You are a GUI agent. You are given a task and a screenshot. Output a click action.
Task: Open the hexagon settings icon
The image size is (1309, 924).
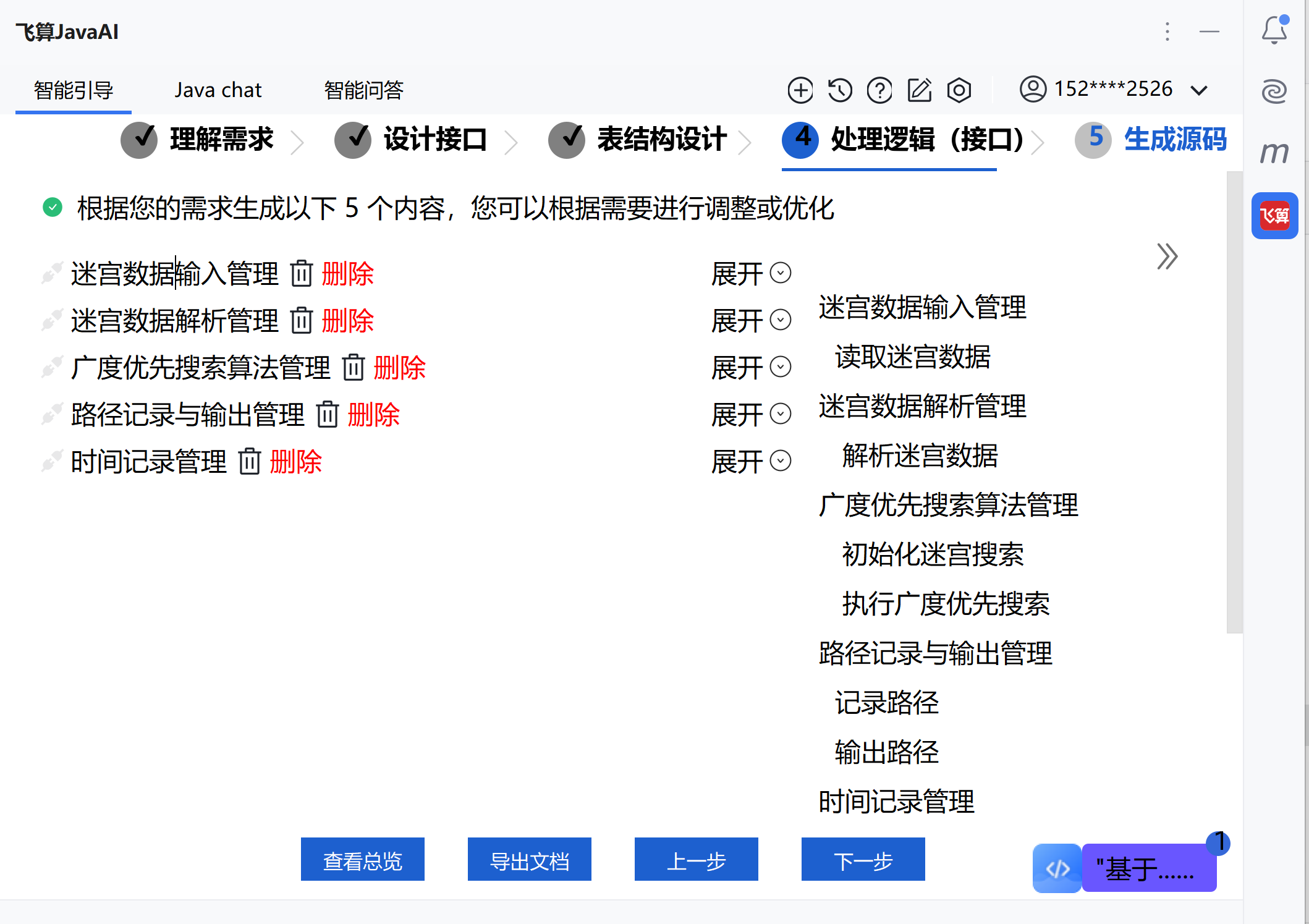[959, 90]
